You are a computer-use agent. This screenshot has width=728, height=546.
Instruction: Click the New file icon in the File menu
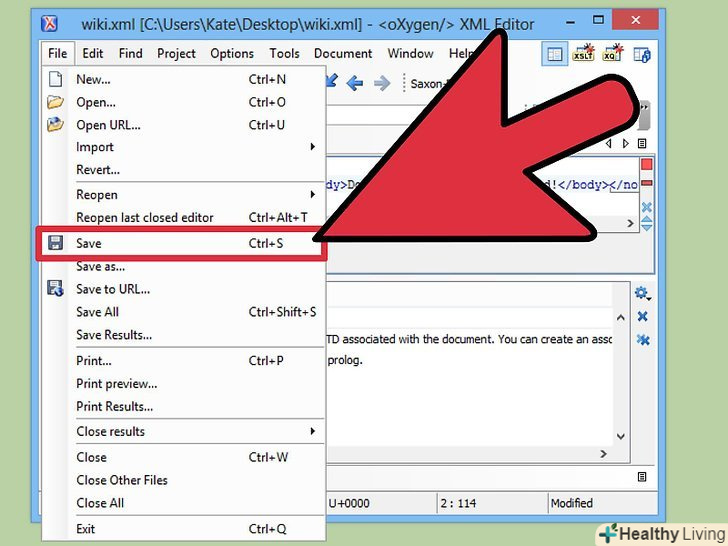point(55,79)
